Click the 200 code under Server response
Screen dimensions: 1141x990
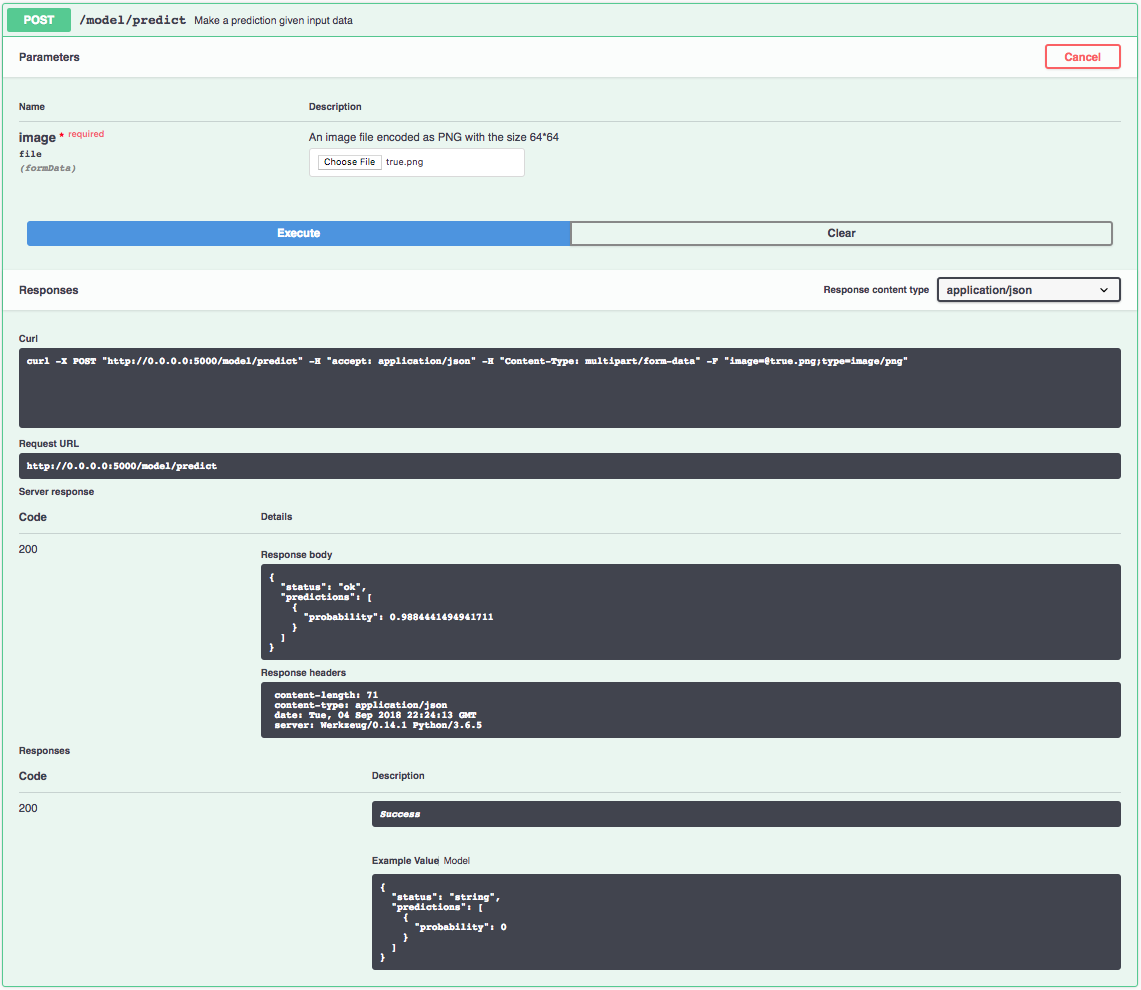point(28,549)
